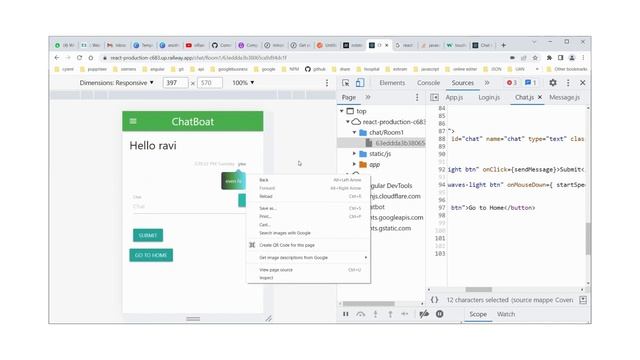Screen dimensions: 640x360
Task: Open the DevTools three-dot customize menu
Action: [568, 83]
